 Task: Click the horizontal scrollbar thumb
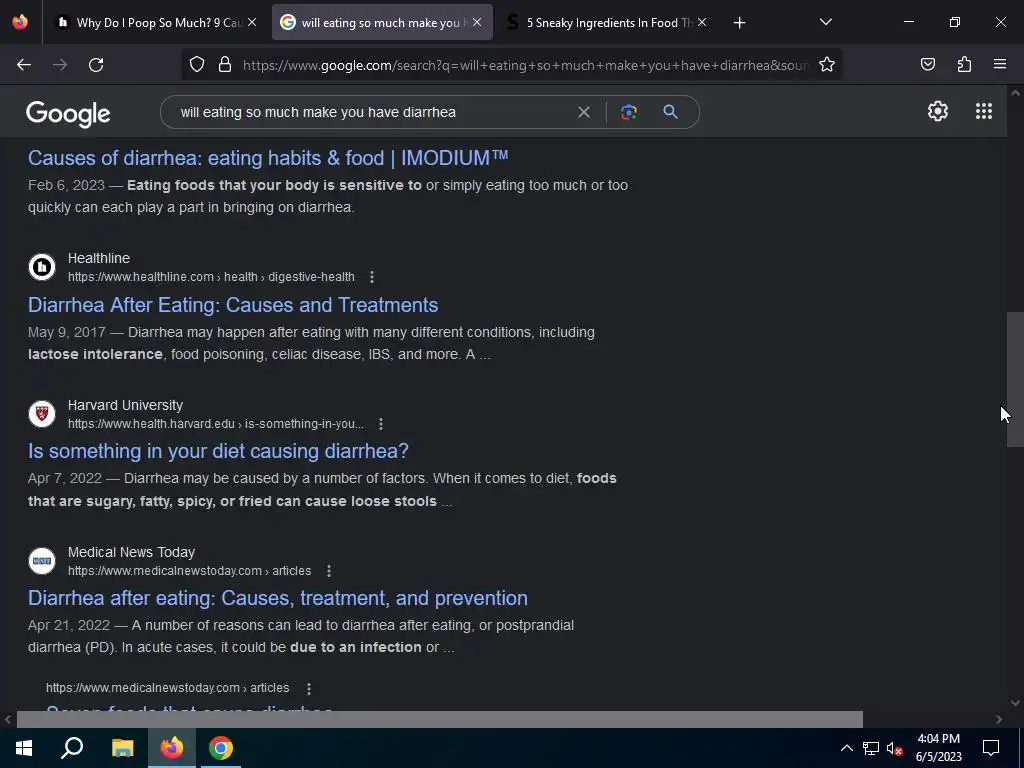click(x=440, y=719)
